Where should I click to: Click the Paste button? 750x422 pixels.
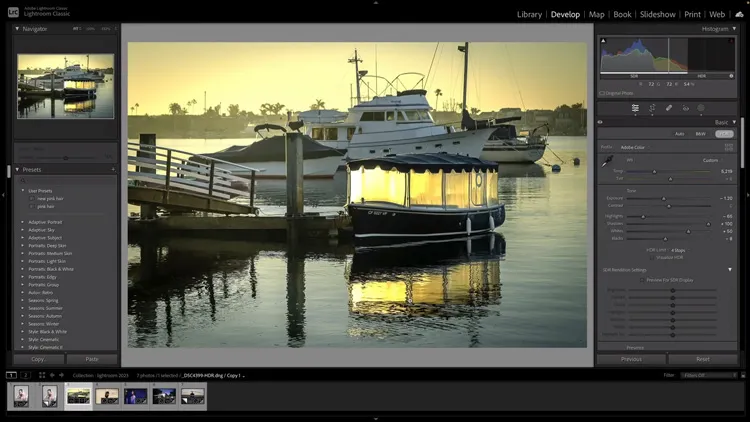(x=92, y=359)
